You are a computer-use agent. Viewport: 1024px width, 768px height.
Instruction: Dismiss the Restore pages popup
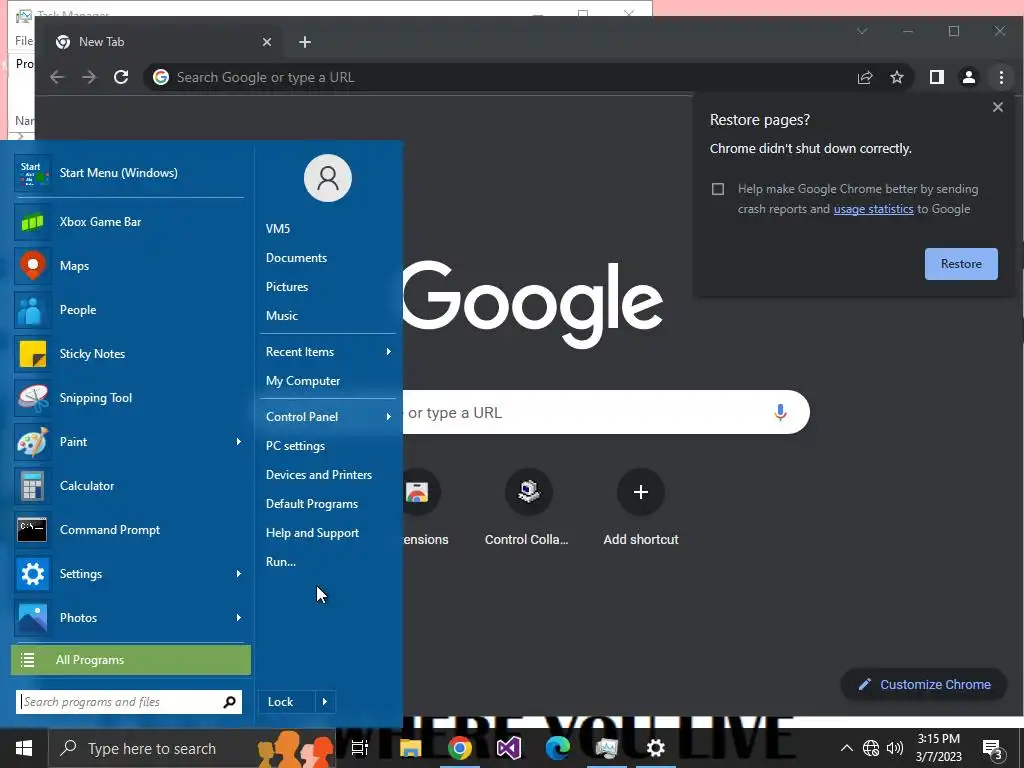coord(997,107)
